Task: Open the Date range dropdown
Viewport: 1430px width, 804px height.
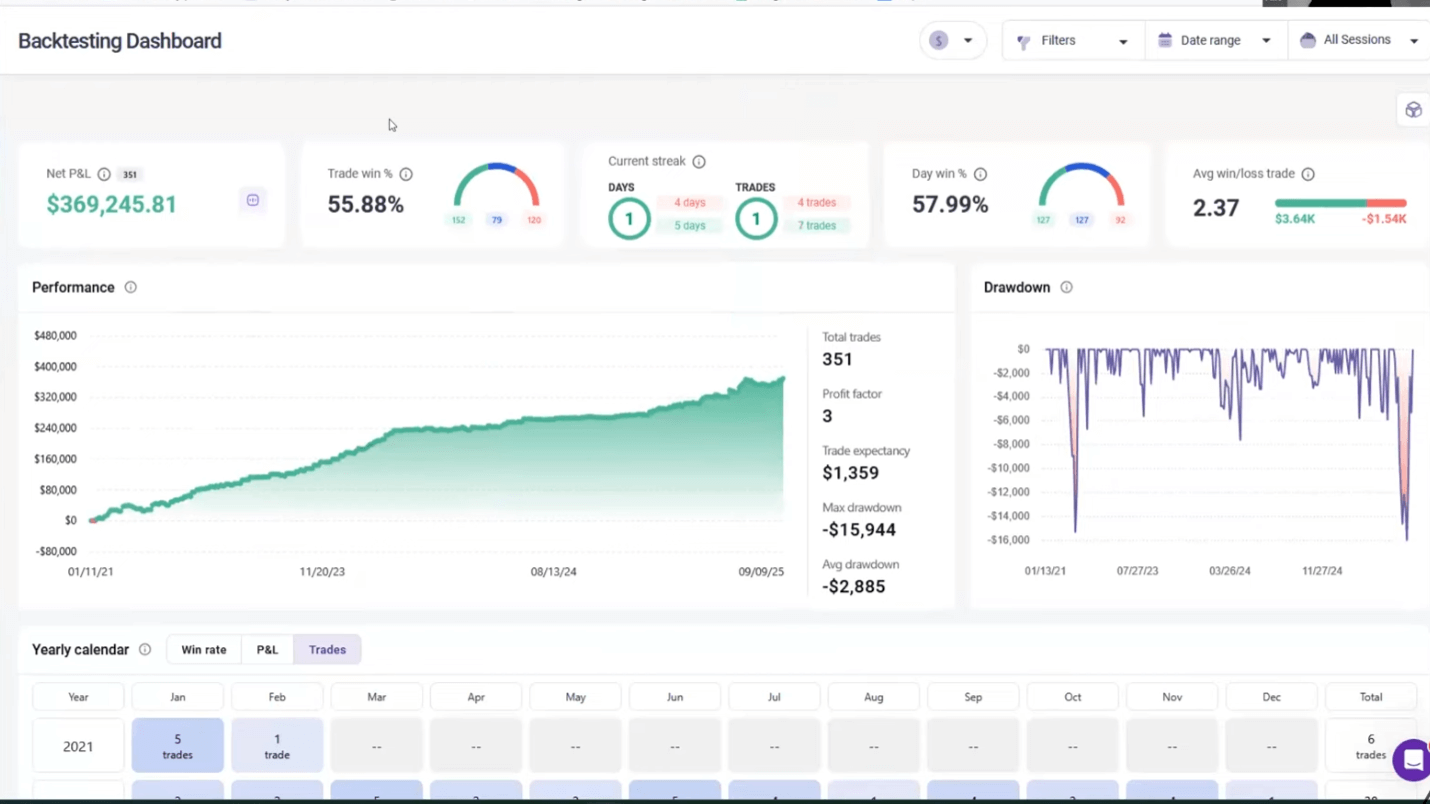Action: click(x=1215, y=41)
